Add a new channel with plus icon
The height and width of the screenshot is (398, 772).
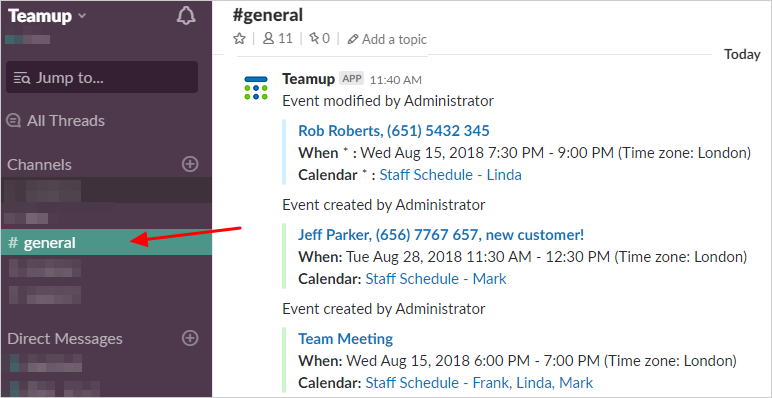click(x=190, y=164)
